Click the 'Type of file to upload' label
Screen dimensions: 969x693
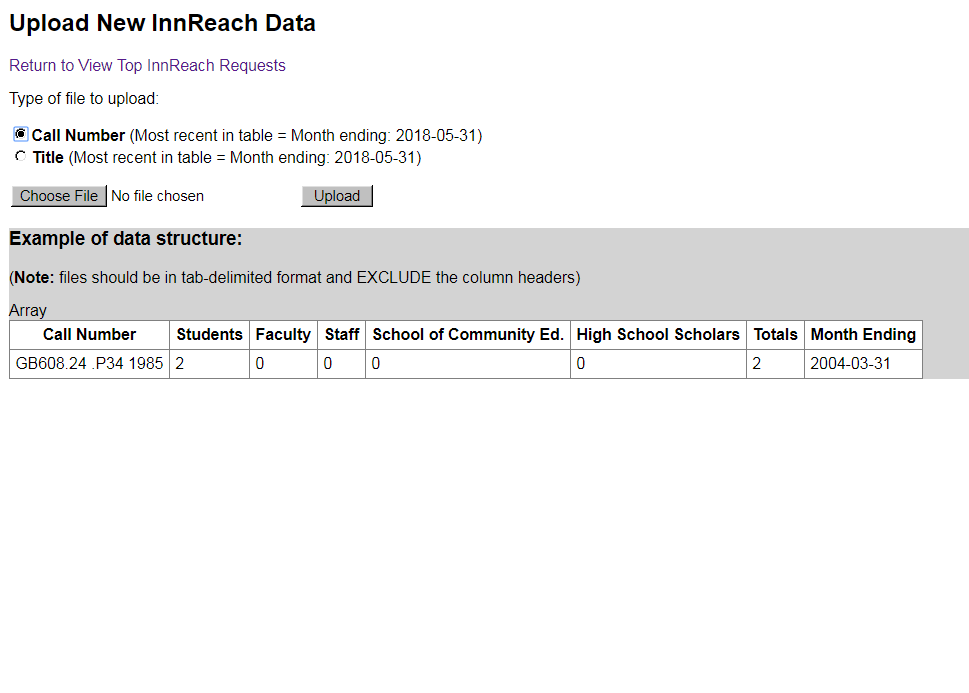[84, 99]
